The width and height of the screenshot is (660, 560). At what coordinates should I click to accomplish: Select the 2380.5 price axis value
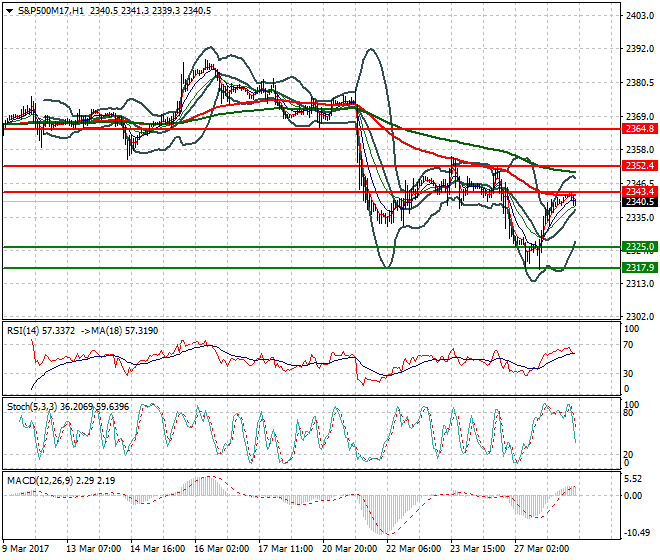click(x=640, y=83)
